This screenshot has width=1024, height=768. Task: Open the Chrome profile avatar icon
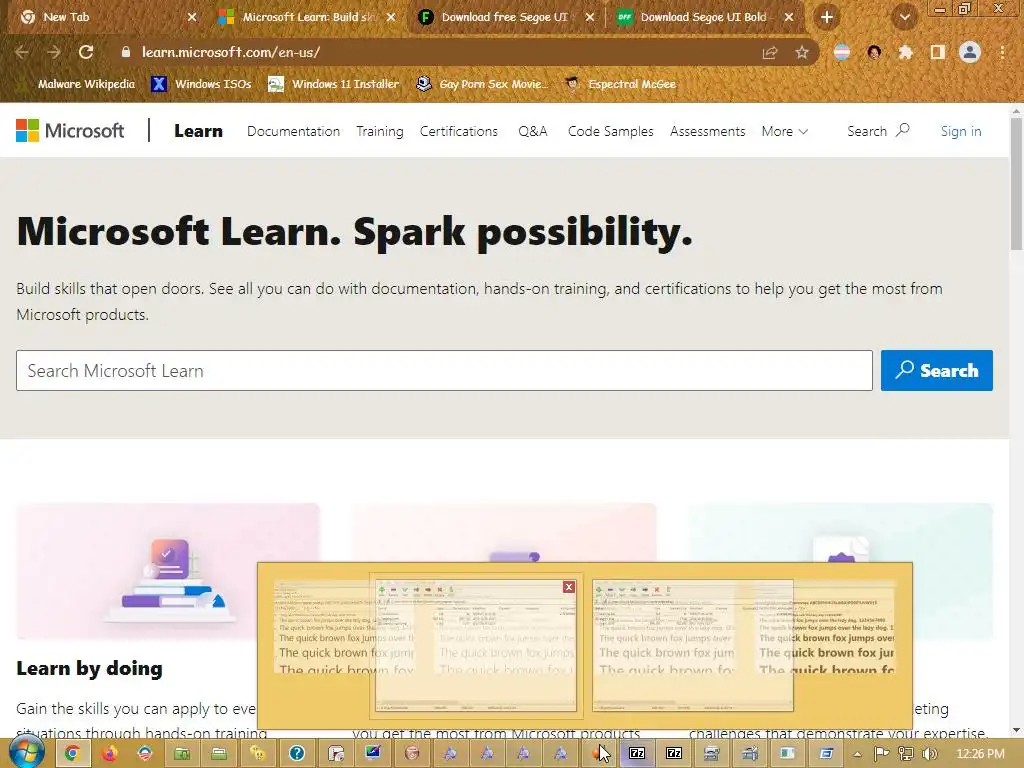point(970,52)
